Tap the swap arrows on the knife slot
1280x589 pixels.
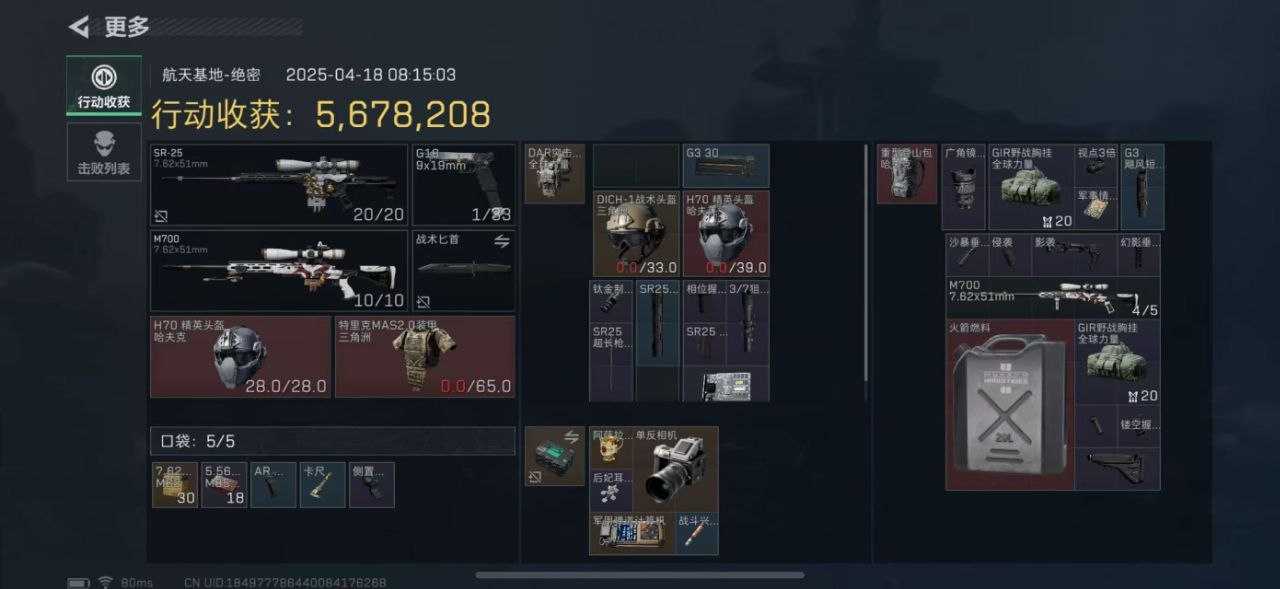[503, 241]
